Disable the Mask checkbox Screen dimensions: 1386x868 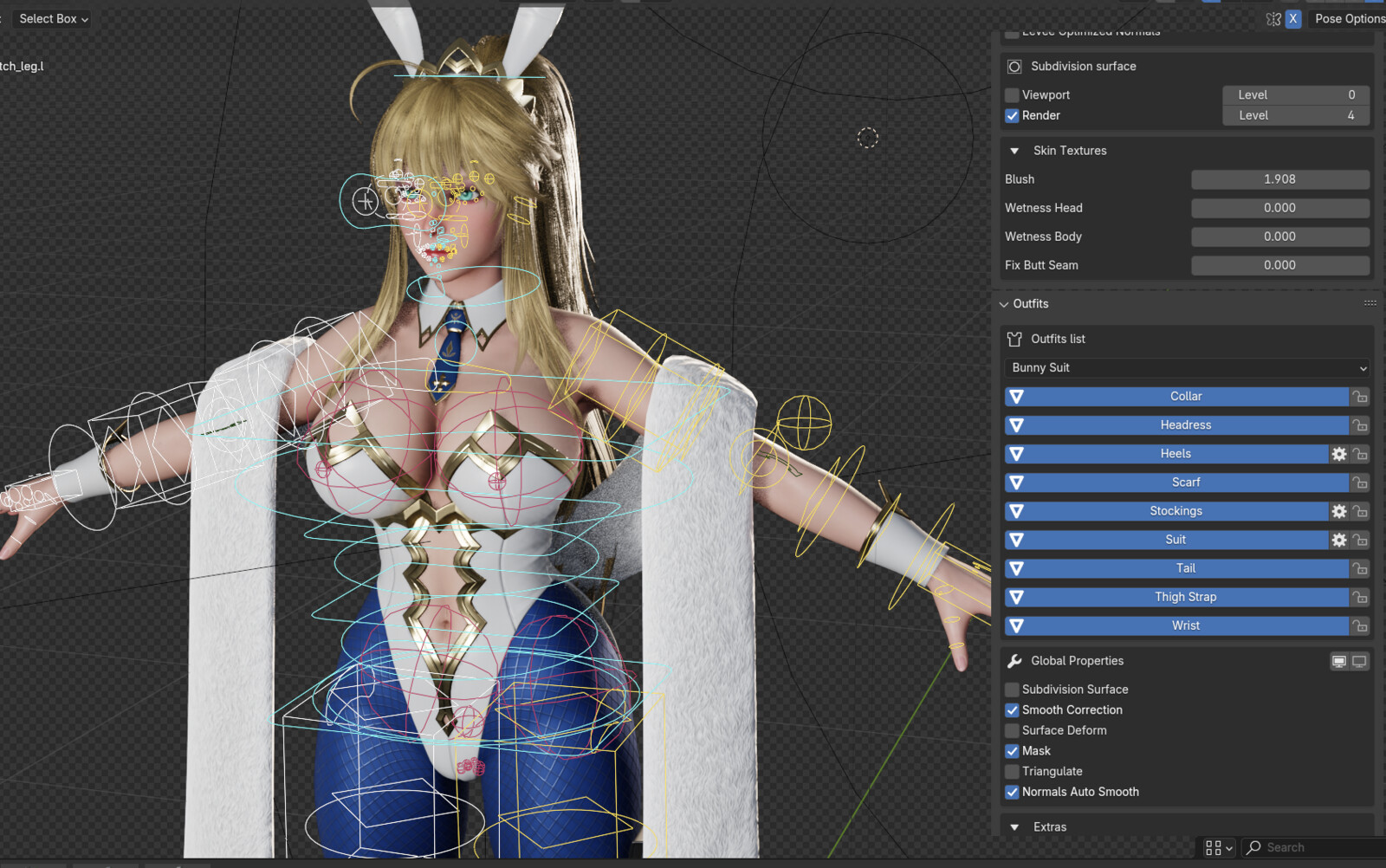1012,750
